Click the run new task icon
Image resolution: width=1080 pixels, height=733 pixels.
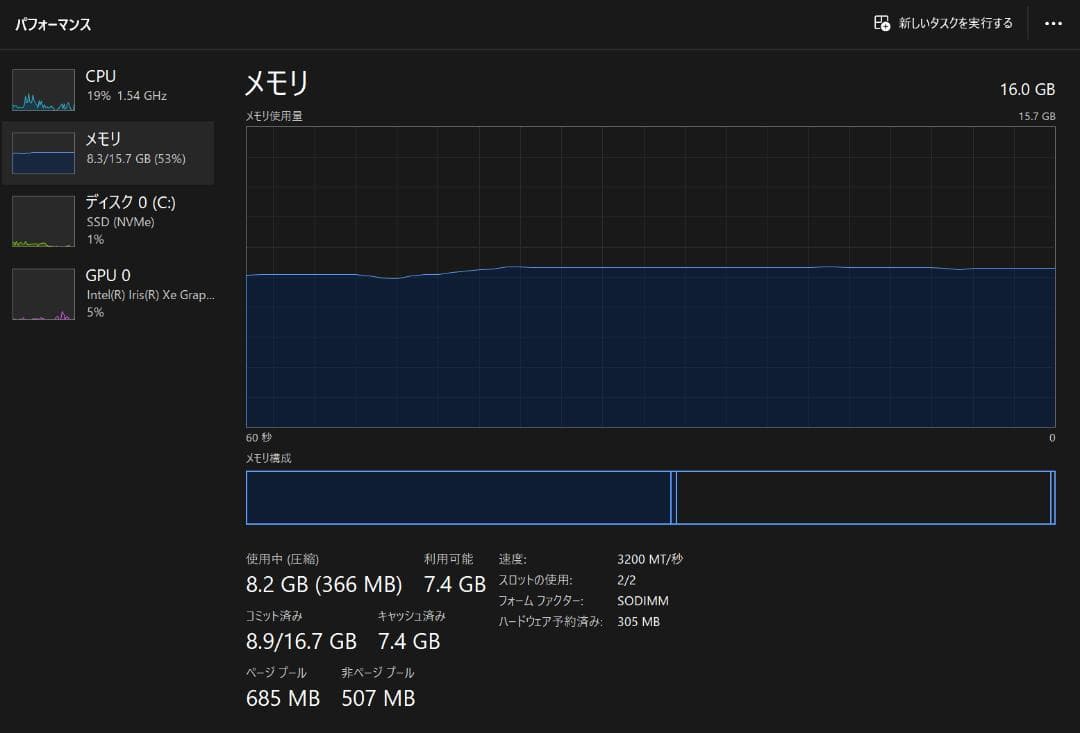(x=882, y=23)
